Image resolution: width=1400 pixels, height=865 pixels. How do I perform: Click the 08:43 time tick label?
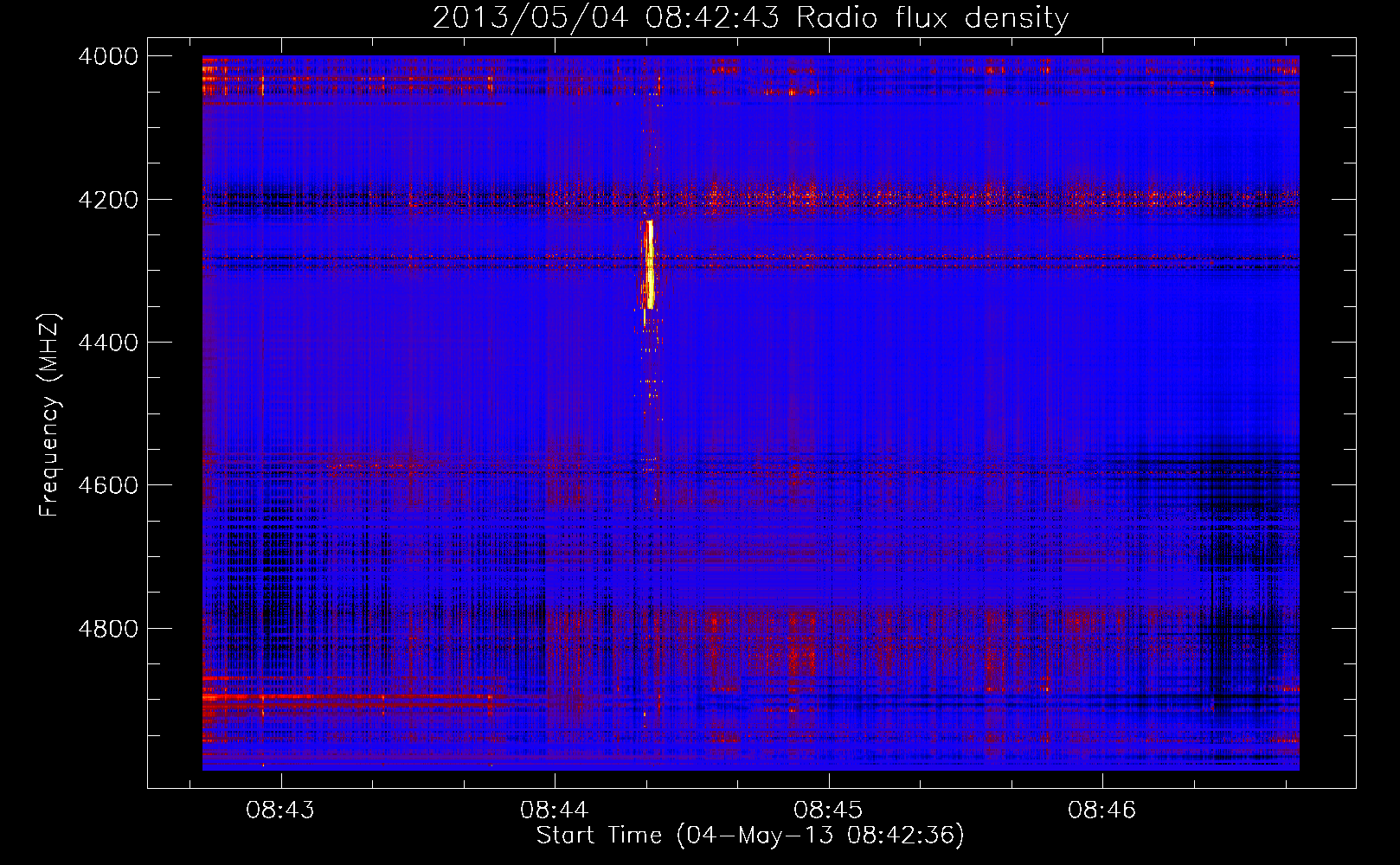click(280, 811)
